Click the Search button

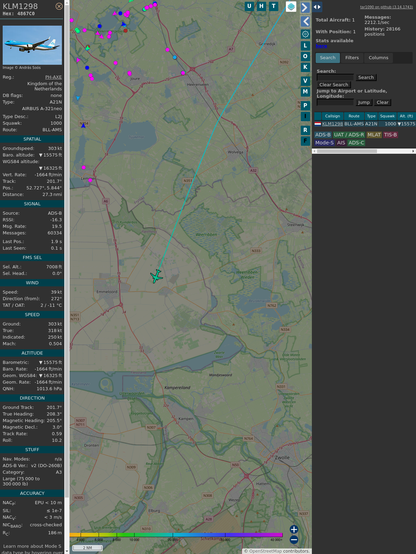click(366, 77)
